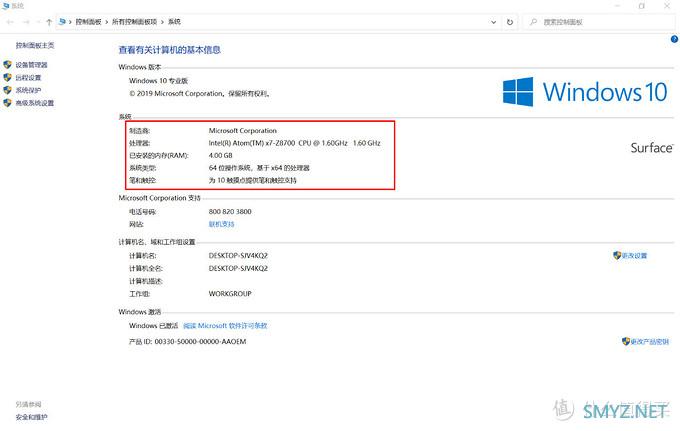
Task: Select DESKTOP-SJV4KQ2 in 计算机全名 row
Action: [238, 268]
